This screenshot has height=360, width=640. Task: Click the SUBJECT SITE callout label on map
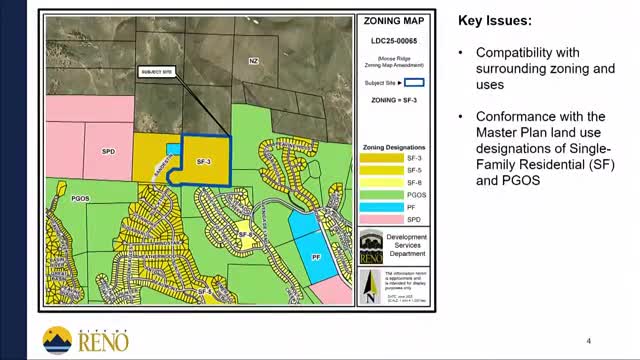click(157, 72)
